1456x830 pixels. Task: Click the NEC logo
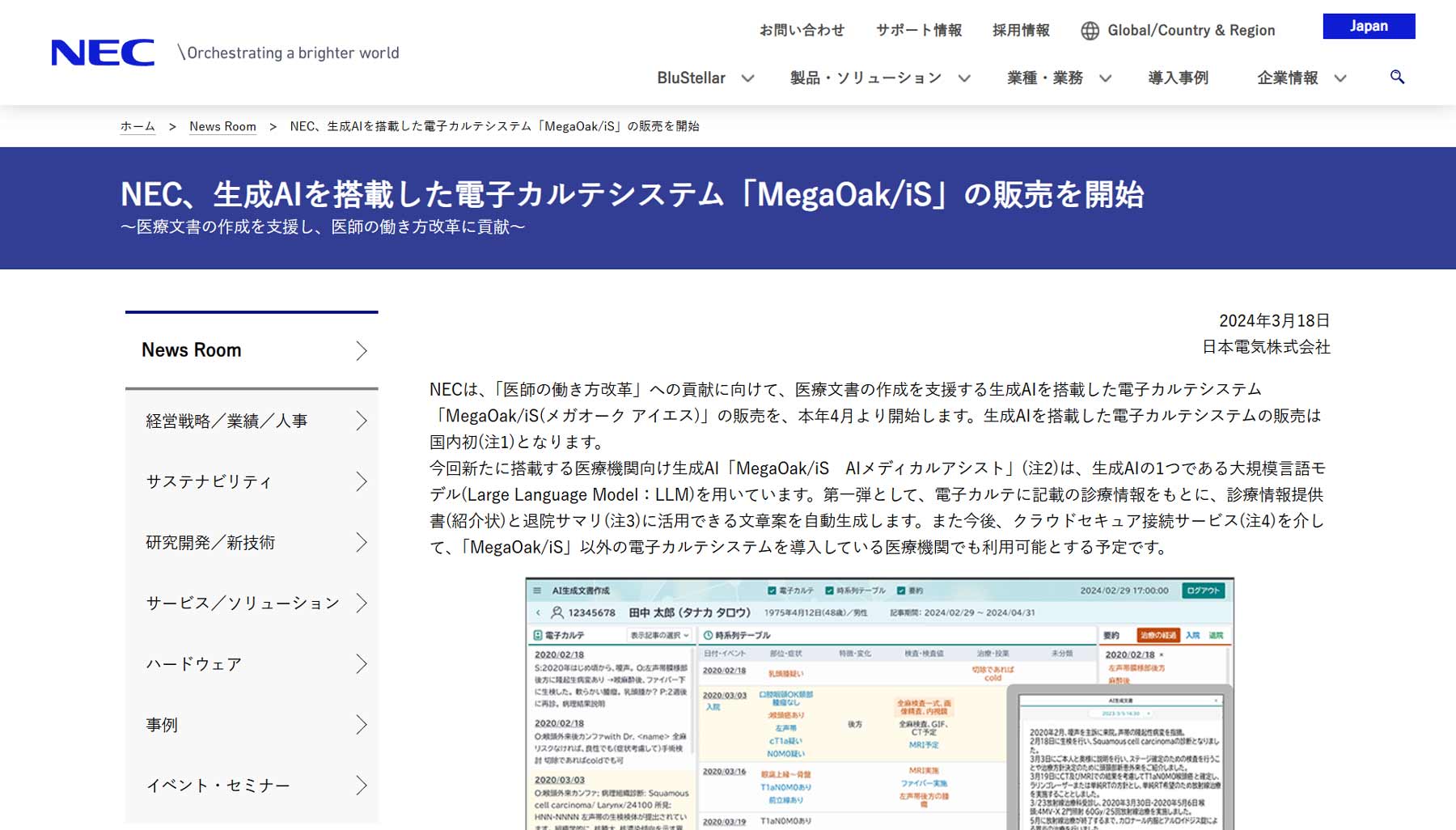[103, 53]
